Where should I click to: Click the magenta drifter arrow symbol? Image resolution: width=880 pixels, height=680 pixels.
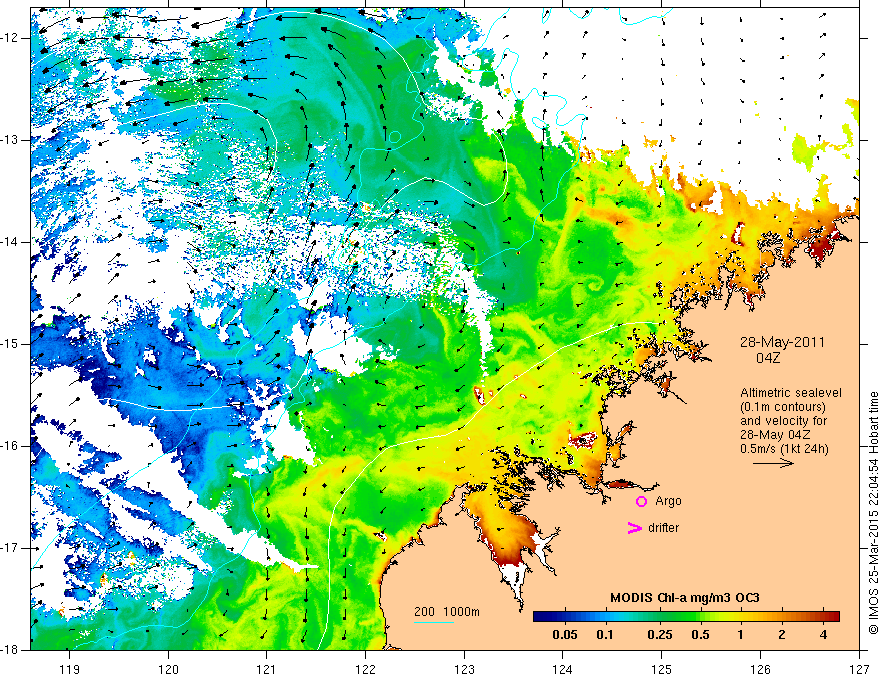coord(634,528)
